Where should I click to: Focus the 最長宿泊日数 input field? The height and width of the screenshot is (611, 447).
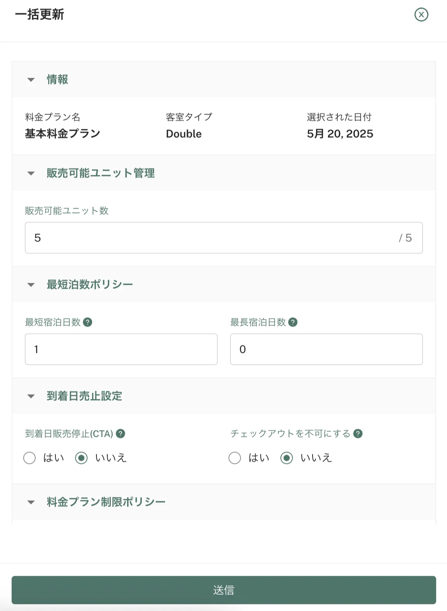[326, 349]
